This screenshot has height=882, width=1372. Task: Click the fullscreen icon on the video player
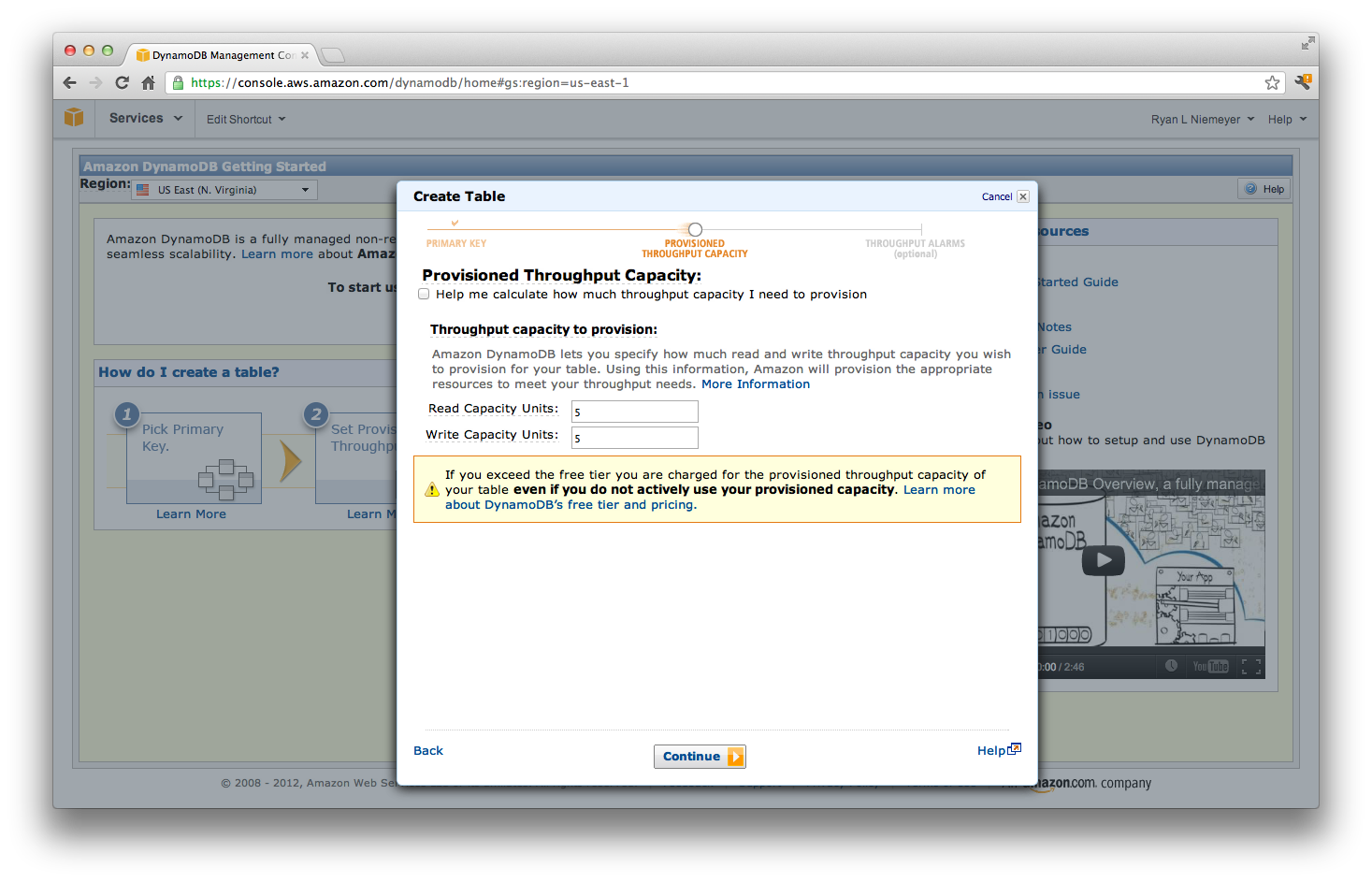1250,667
